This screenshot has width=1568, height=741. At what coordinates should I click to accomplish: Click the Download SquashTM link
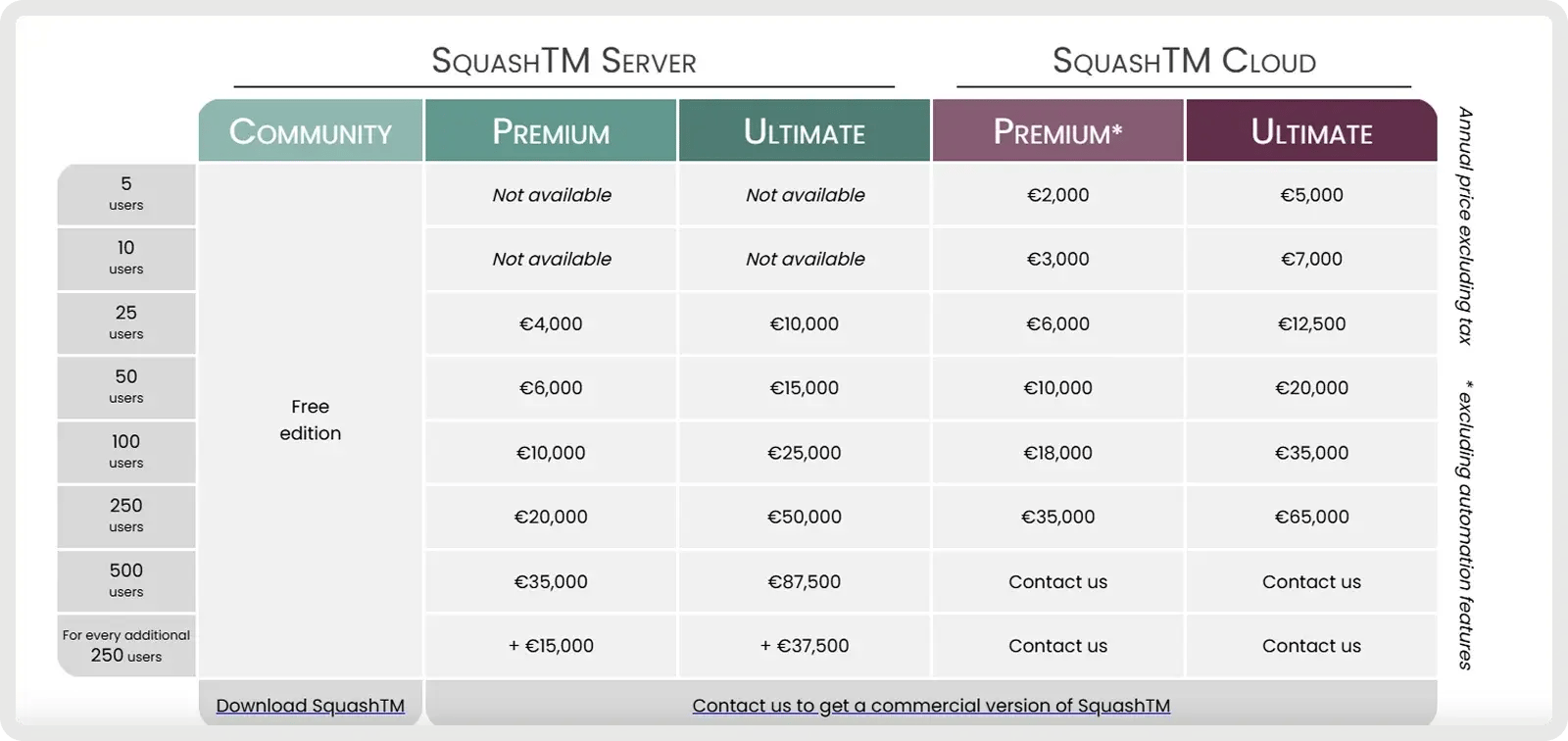pyautogui.click(x=310, y=706)
